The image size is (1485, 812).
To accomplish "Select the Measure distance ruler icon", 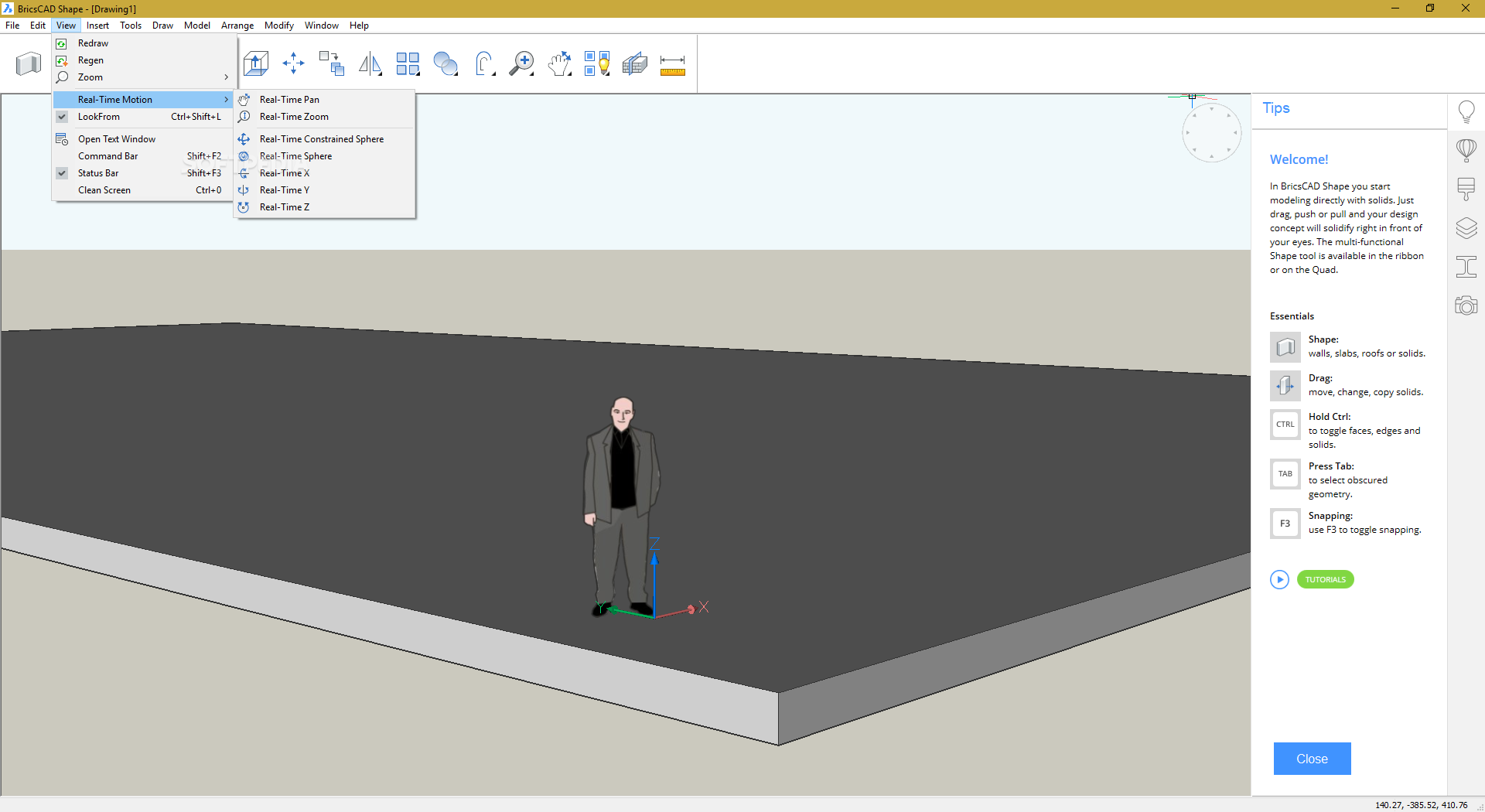I will point(673,65).
